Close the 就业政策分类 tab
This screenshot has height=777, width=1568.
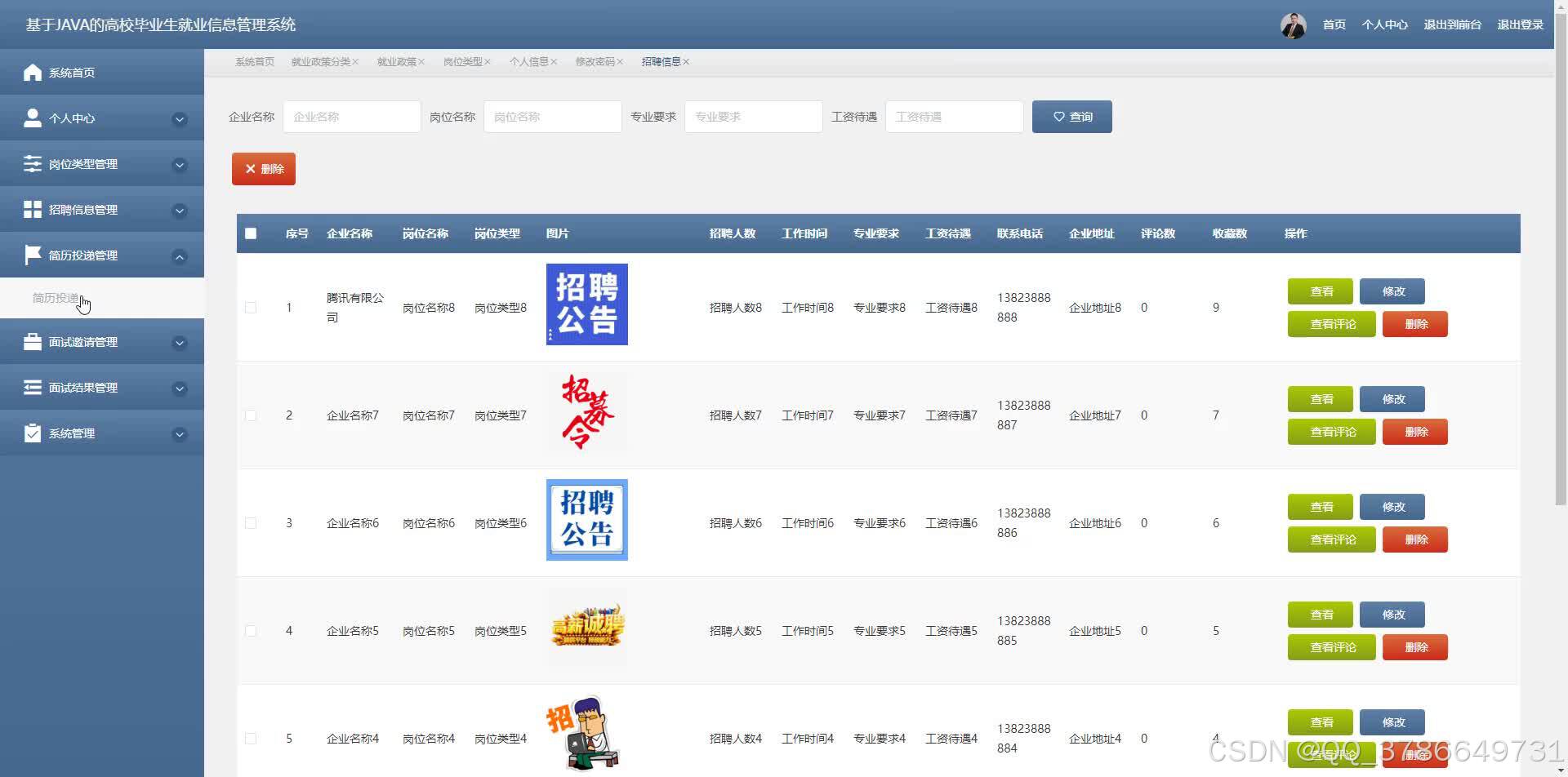click(x=355, y=62)
